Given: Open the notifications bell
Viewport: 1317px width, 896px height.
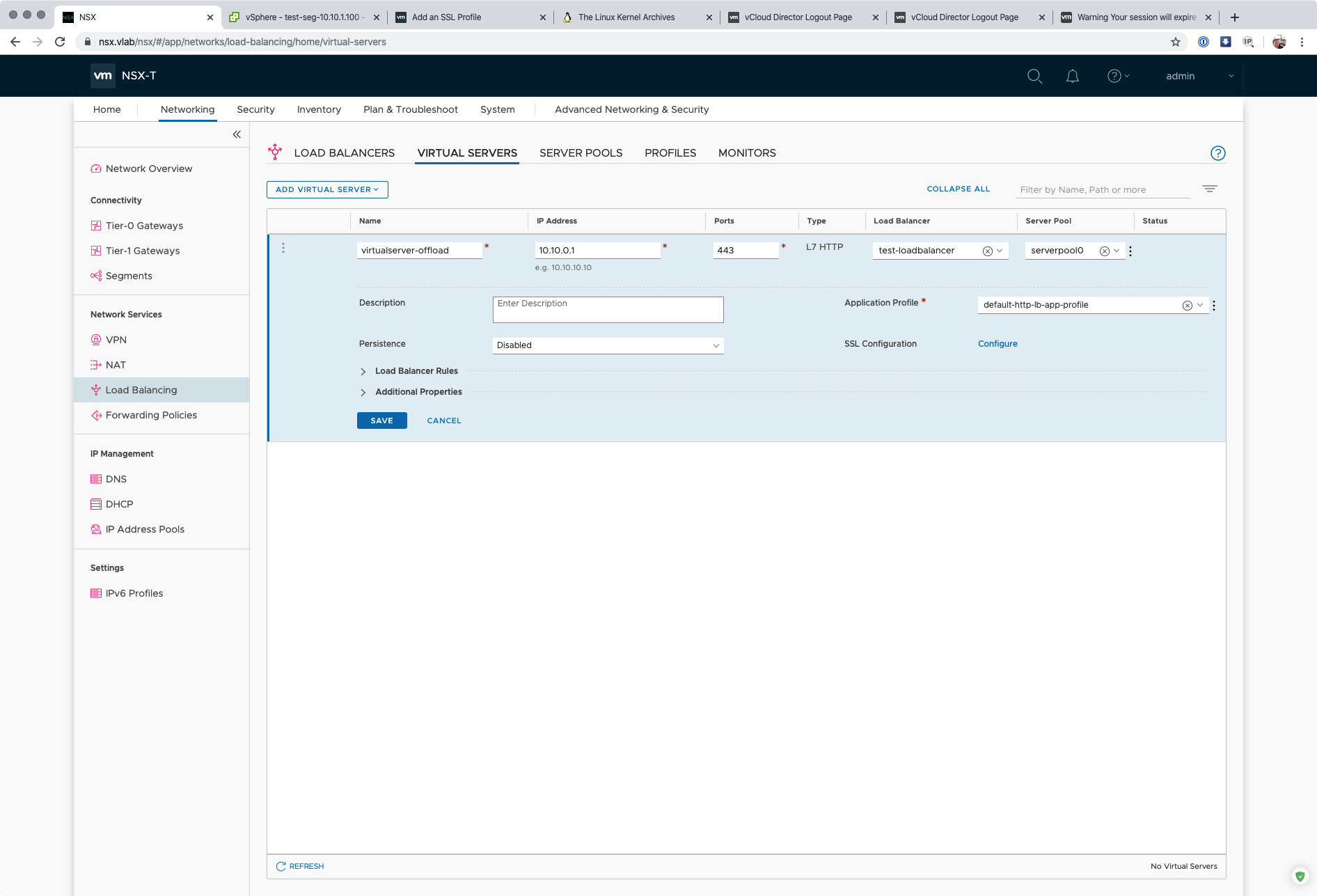Looking at the screenshot, I should click(1072, 76).
